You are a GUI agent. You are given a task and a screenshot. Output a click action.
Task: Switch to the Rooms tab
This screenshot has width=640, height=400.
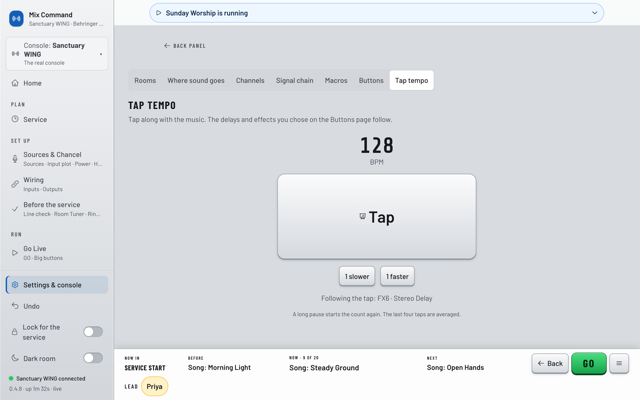(x=145, y=80)
